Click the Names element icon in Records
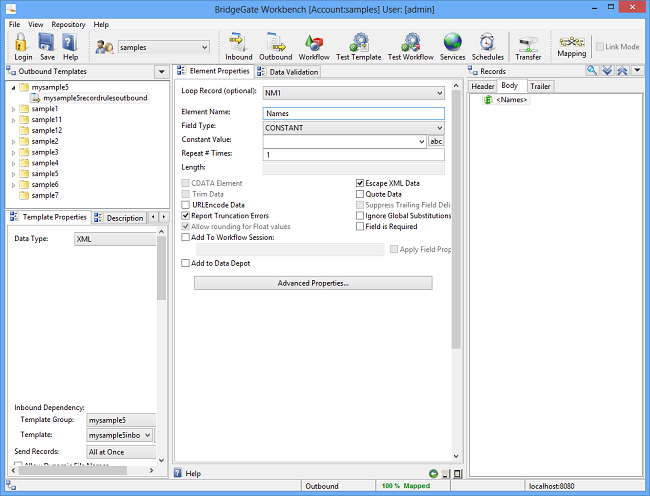This screenshot has height=496, width=650. point(488,99)
